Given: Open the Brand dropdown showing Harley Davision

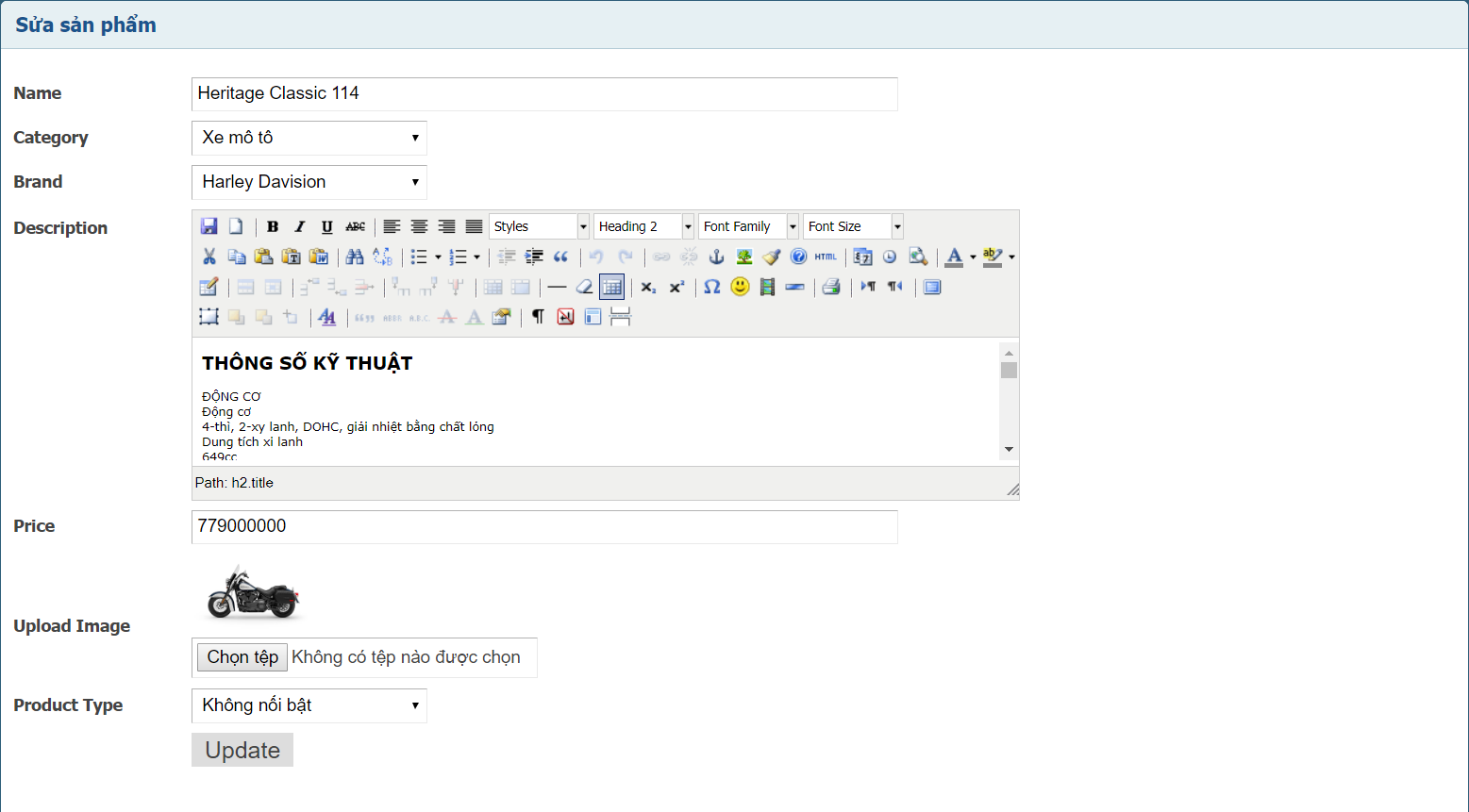Looking at the screenshot, I should coord(309,182).
